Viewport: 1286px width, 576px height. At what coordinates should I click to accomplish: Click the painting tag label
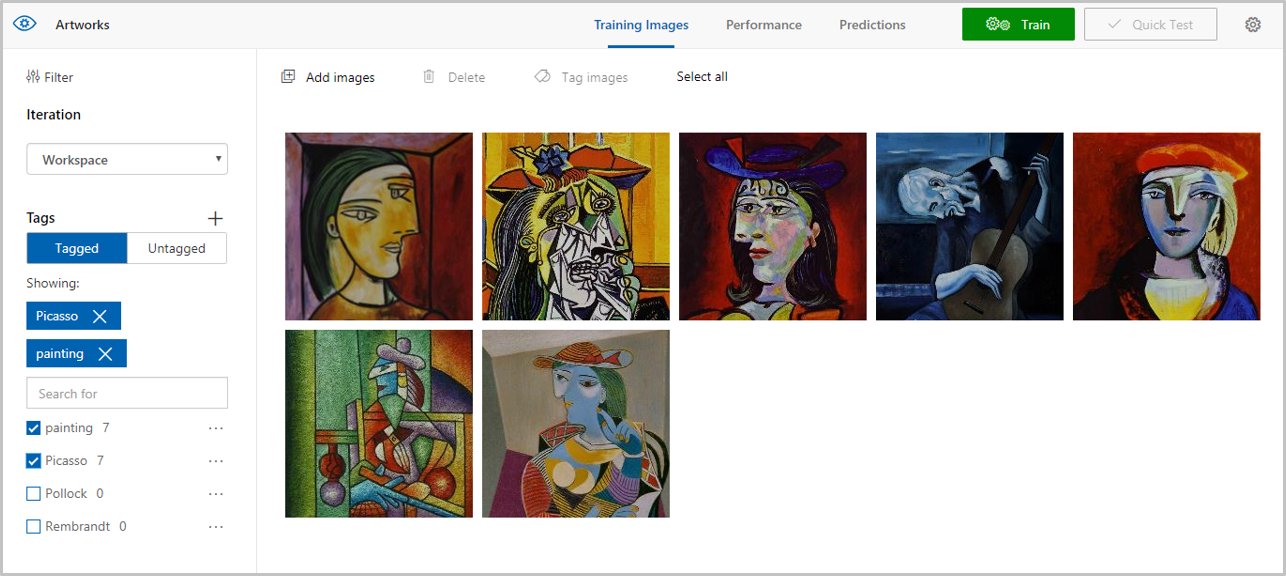pos(69,428)
